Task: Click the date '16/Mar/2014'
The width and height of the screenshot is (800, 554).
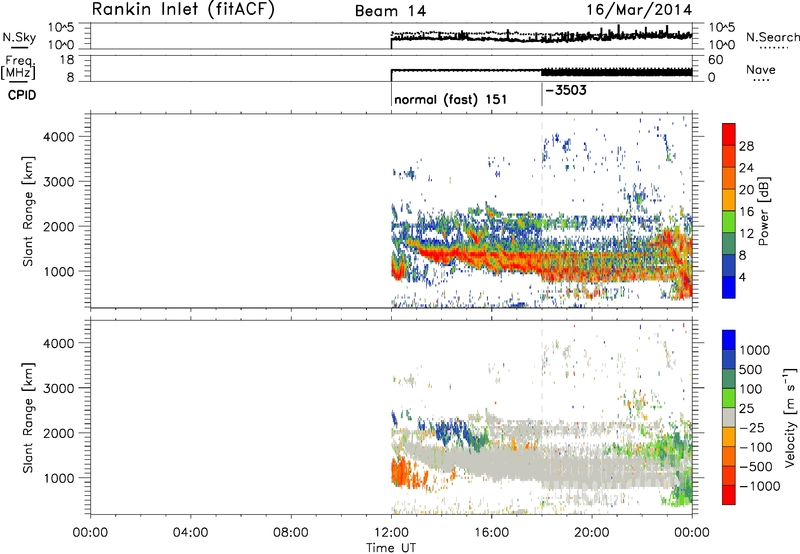Action: 639,10
